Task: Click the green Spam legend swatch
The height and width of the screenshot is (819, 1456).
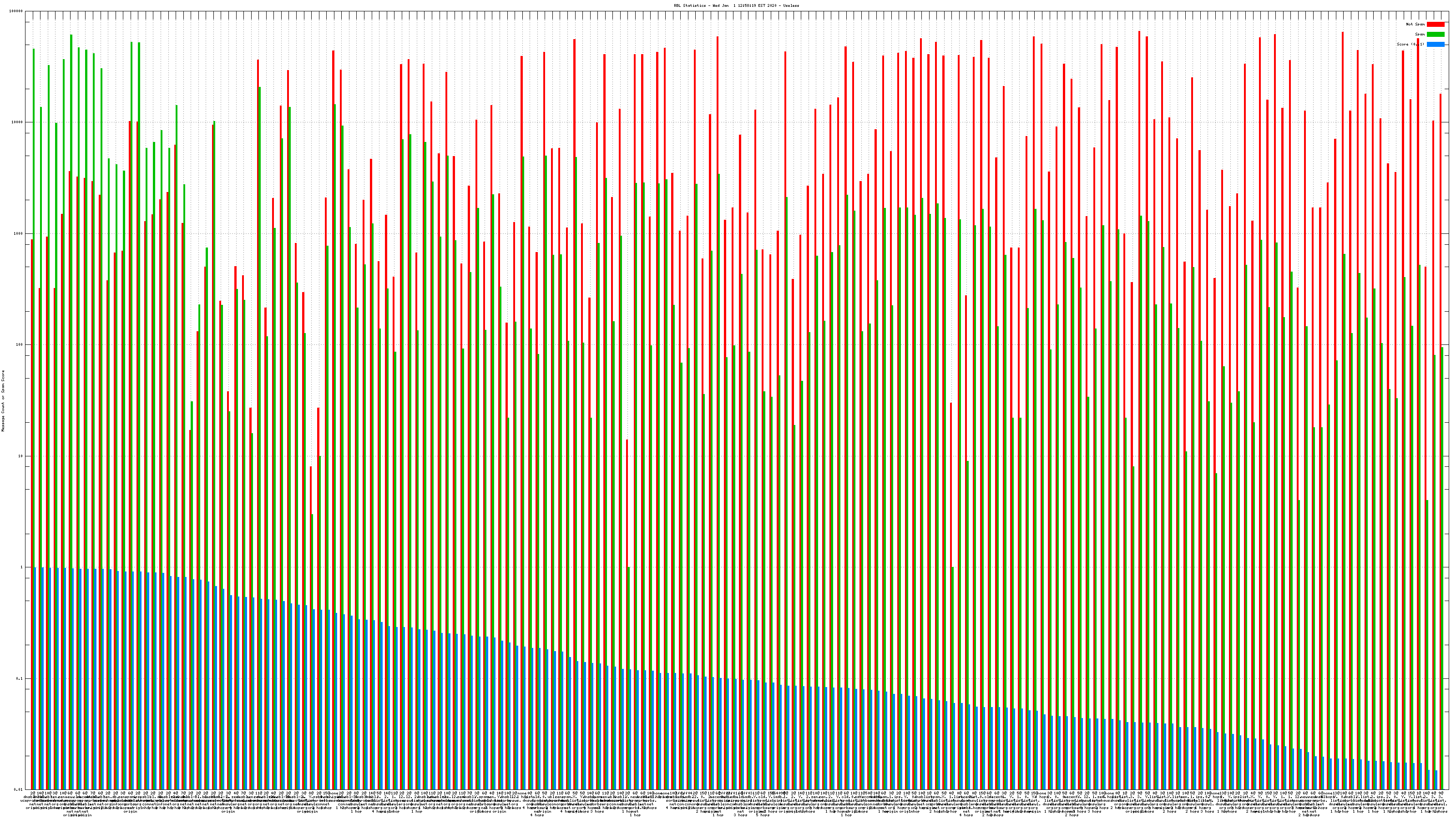Action: [x=1435, y=35]
